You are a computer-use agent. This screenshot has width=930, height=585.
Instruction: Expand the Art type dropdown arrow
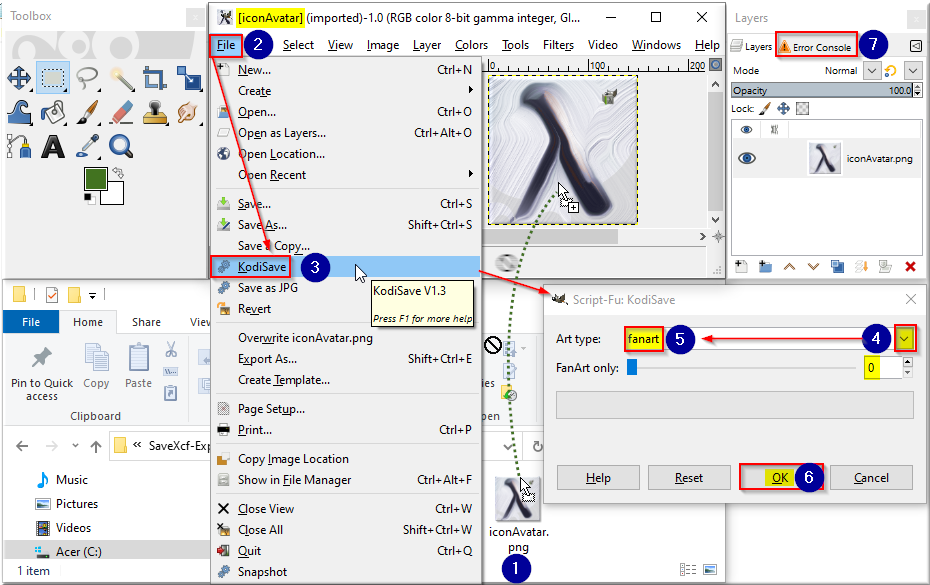(904, 339)
